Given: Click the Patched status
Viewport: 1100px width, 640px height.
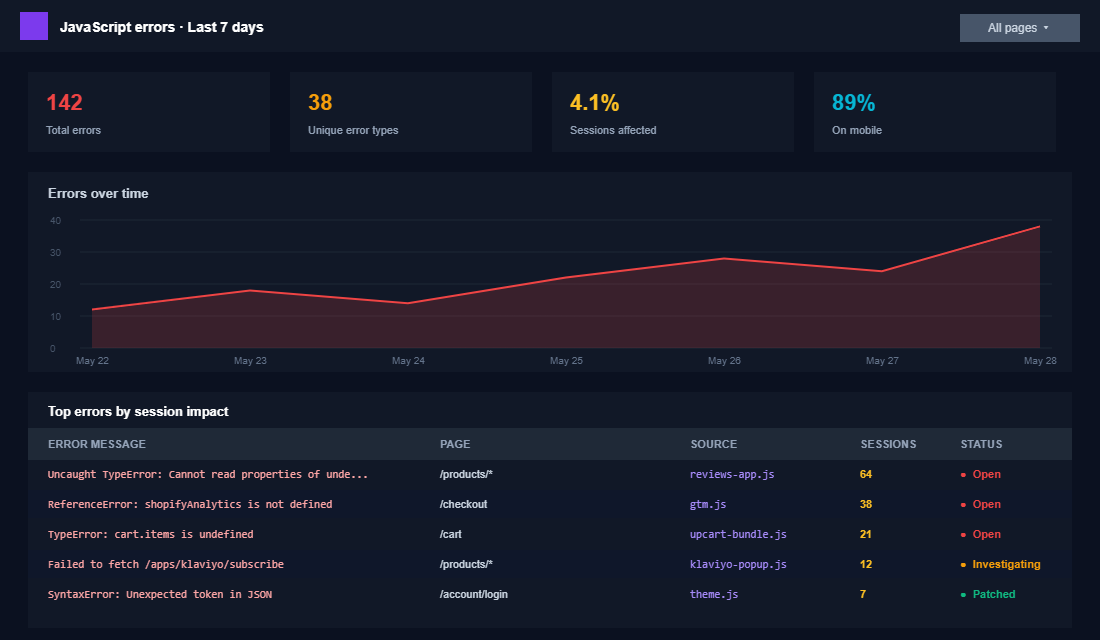Looking at the screenshot, I should coord(988,594).
